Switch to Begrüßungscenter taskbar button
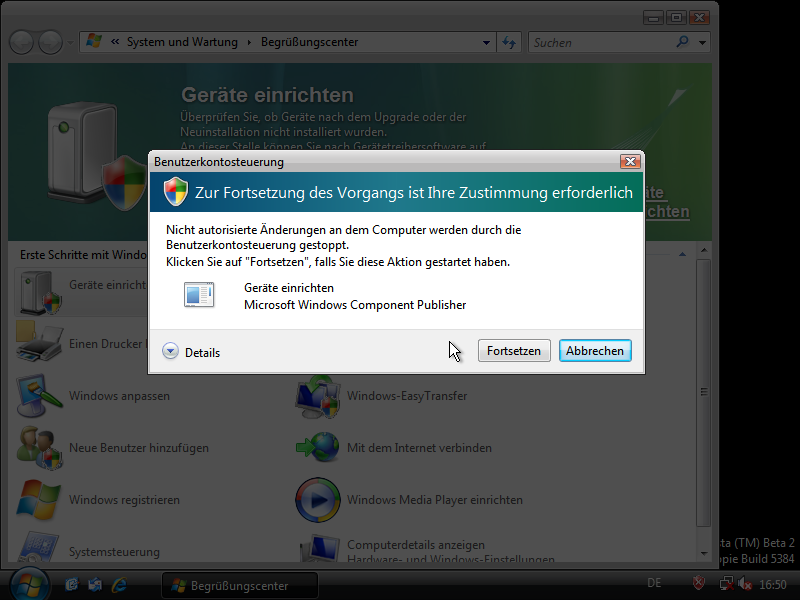The image size is (800, 600). point(240,586)
